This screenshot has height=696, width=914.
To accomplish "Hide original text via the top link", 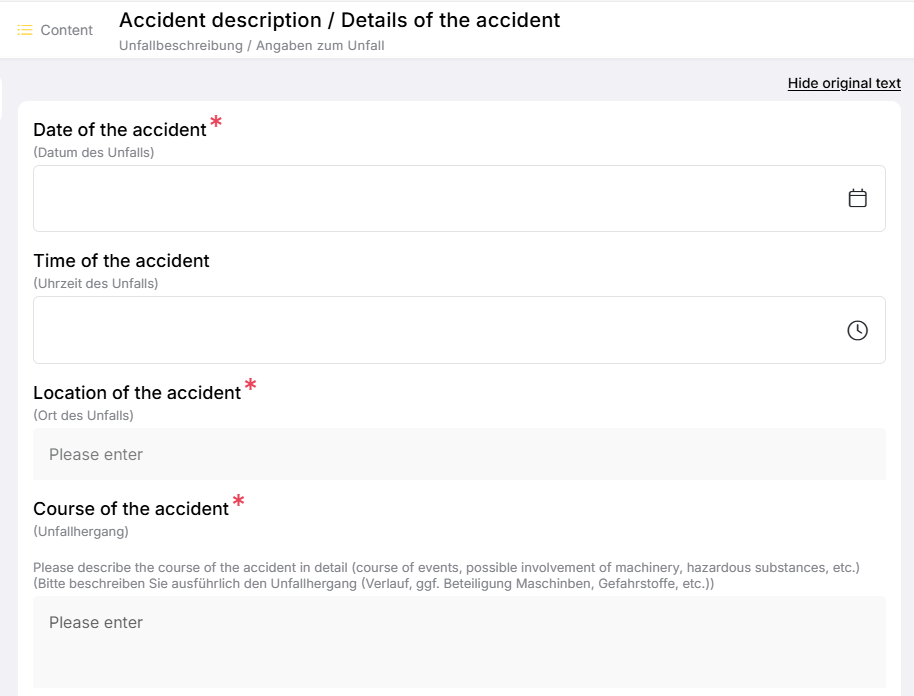I will pos(844,83).
